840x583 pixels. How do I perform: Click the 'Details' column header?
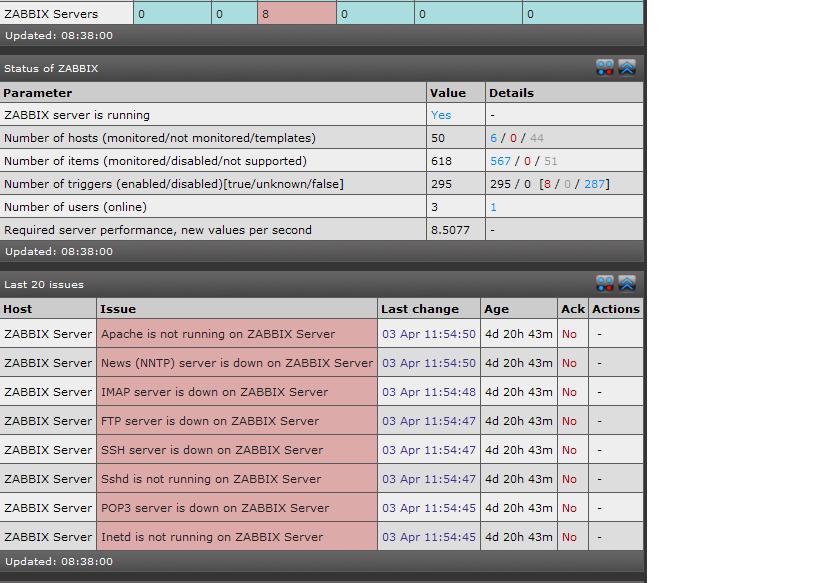coord(511,93)
